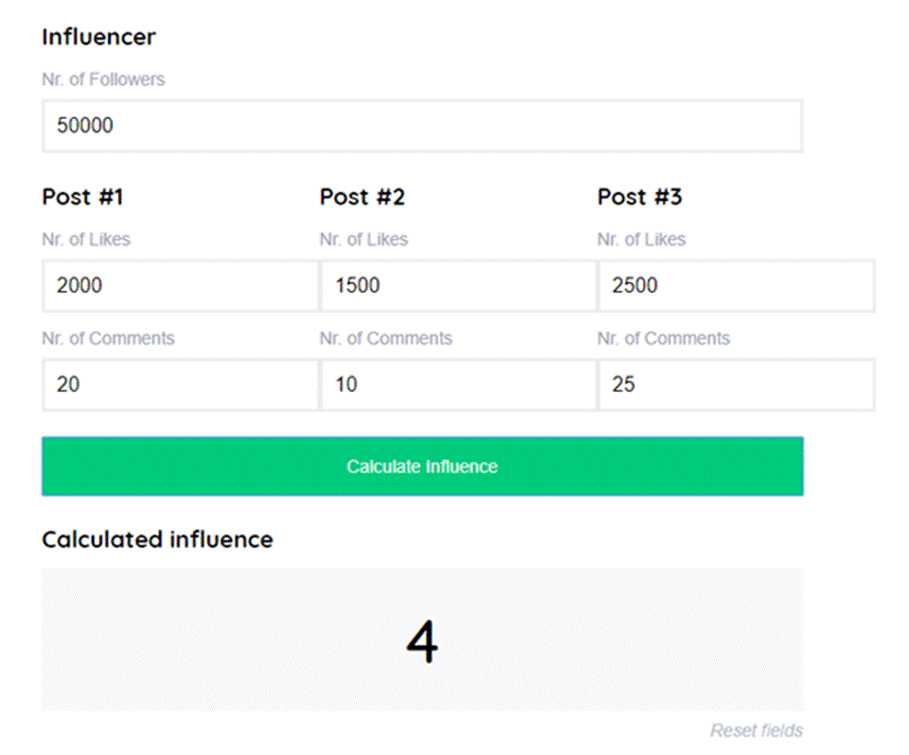The width and height of the screenshot is (909, 755).
Task: Click the Reset fields link
Action: [756, 731]
